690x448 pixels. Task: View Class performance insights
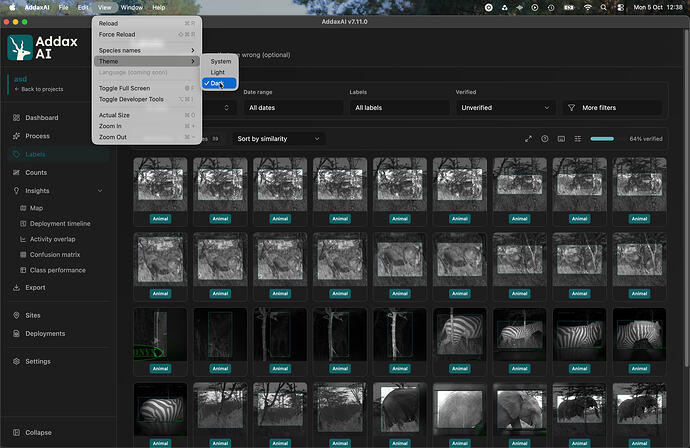[58, 270]
